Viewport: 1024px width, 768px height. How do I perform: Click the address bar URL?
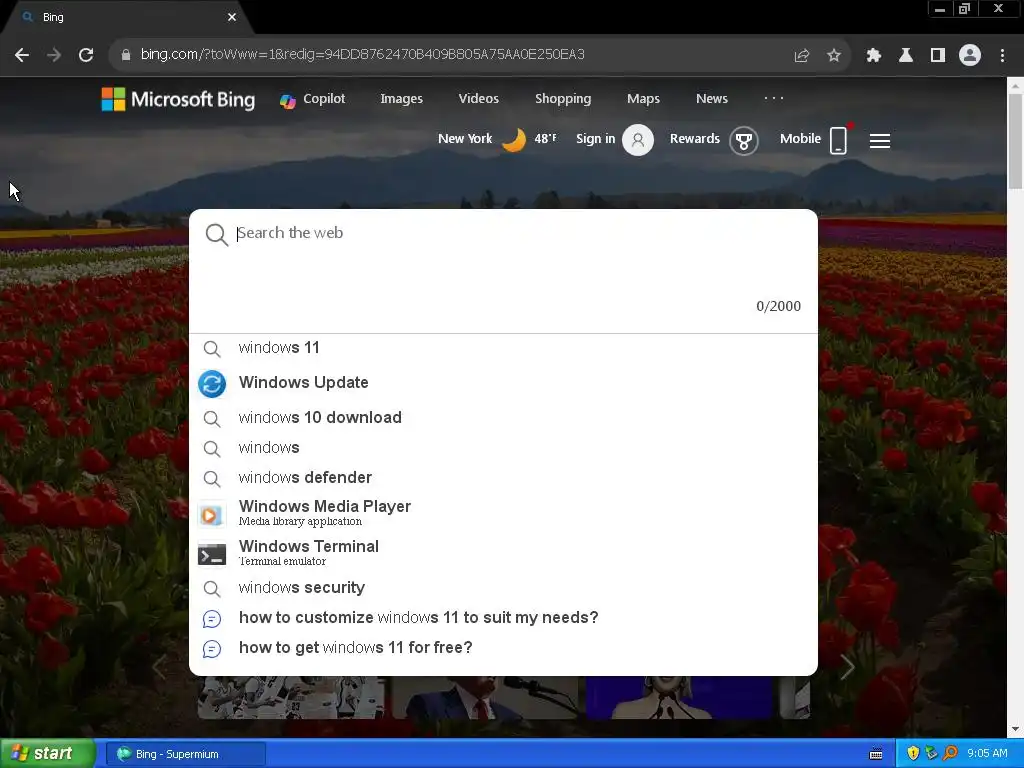tap(362, 55)
